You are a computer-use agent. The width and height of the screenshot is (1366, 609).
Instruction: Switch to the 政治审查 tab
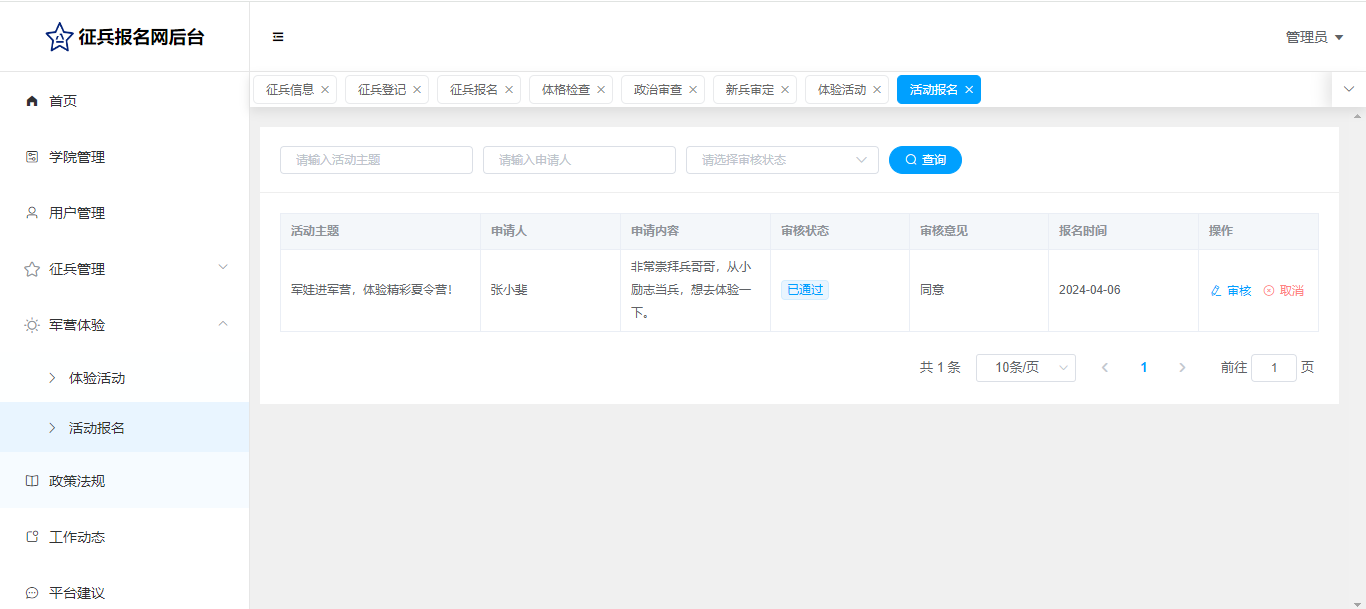click(657, 90)
